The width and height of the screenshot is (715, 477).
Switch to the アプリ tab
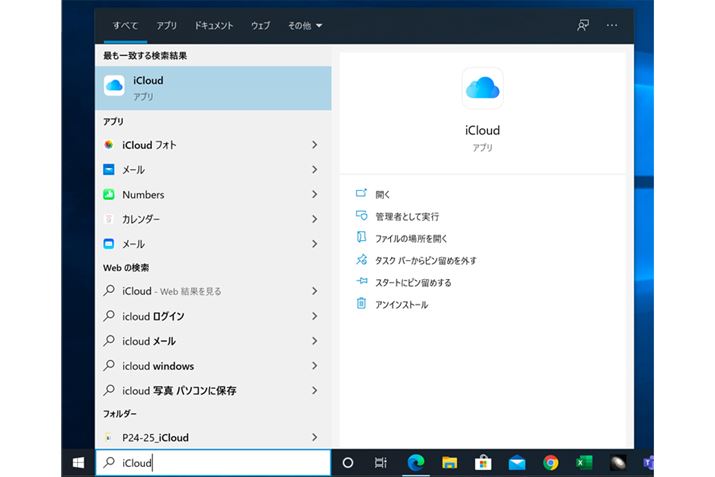pyautogui.click(x=166, y=25)
